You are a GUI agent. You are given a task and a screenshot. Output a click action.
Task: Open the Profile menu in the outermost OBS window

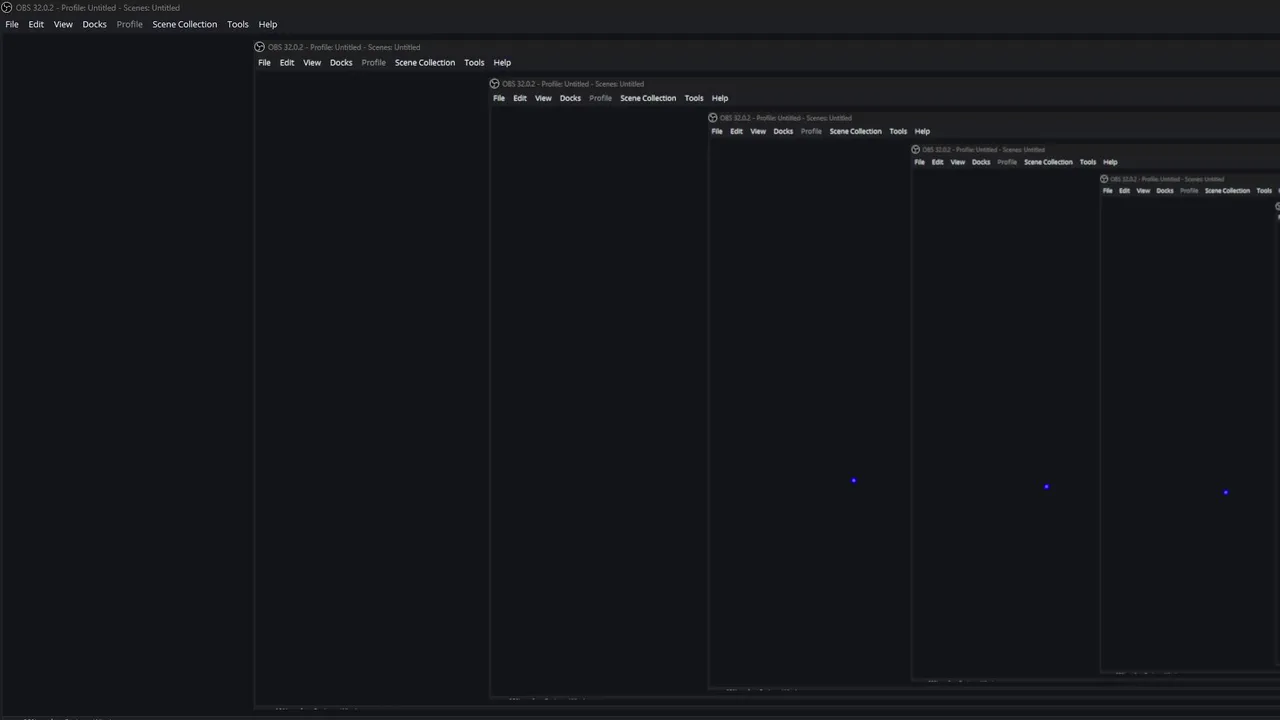(130, 24)
